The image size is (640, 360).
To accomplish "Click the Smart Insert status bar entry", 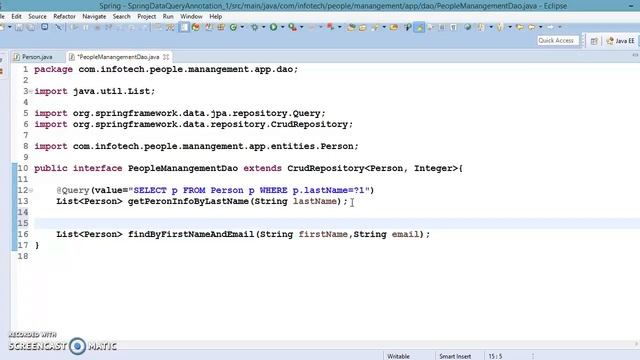I will [455, 356].
